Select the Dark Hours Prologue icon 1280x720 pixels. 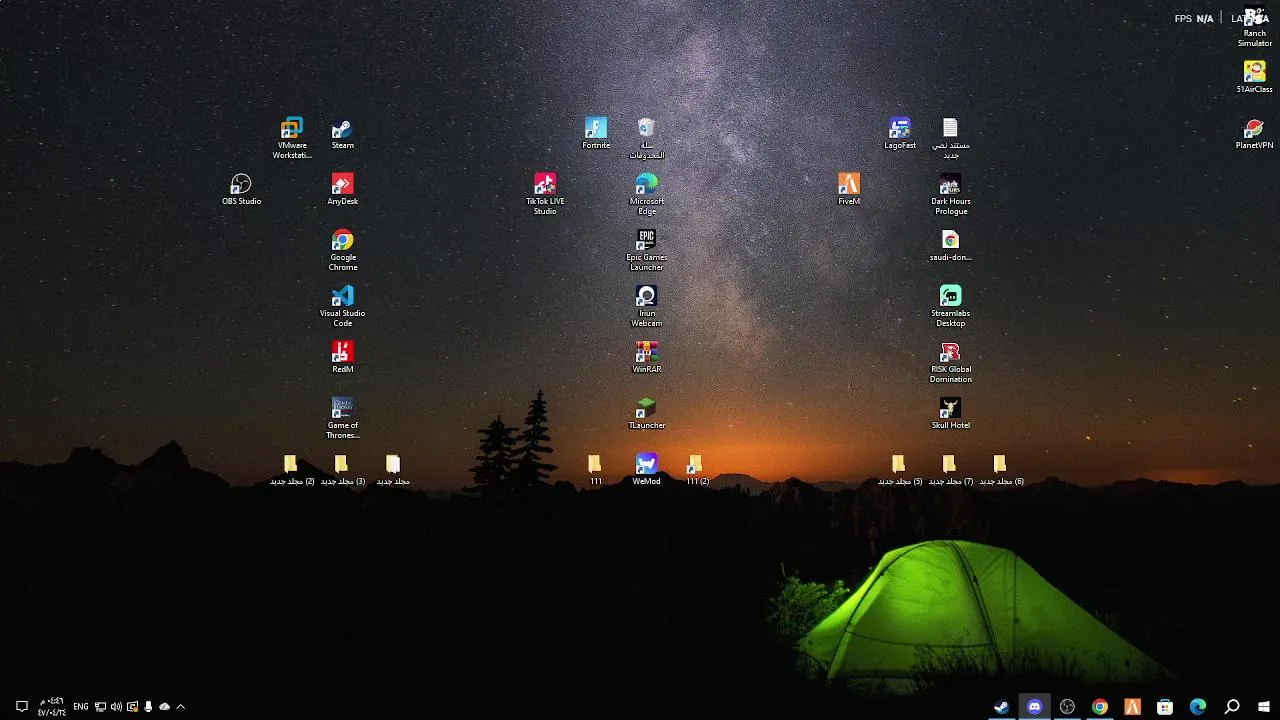click(x=950, y=194)
